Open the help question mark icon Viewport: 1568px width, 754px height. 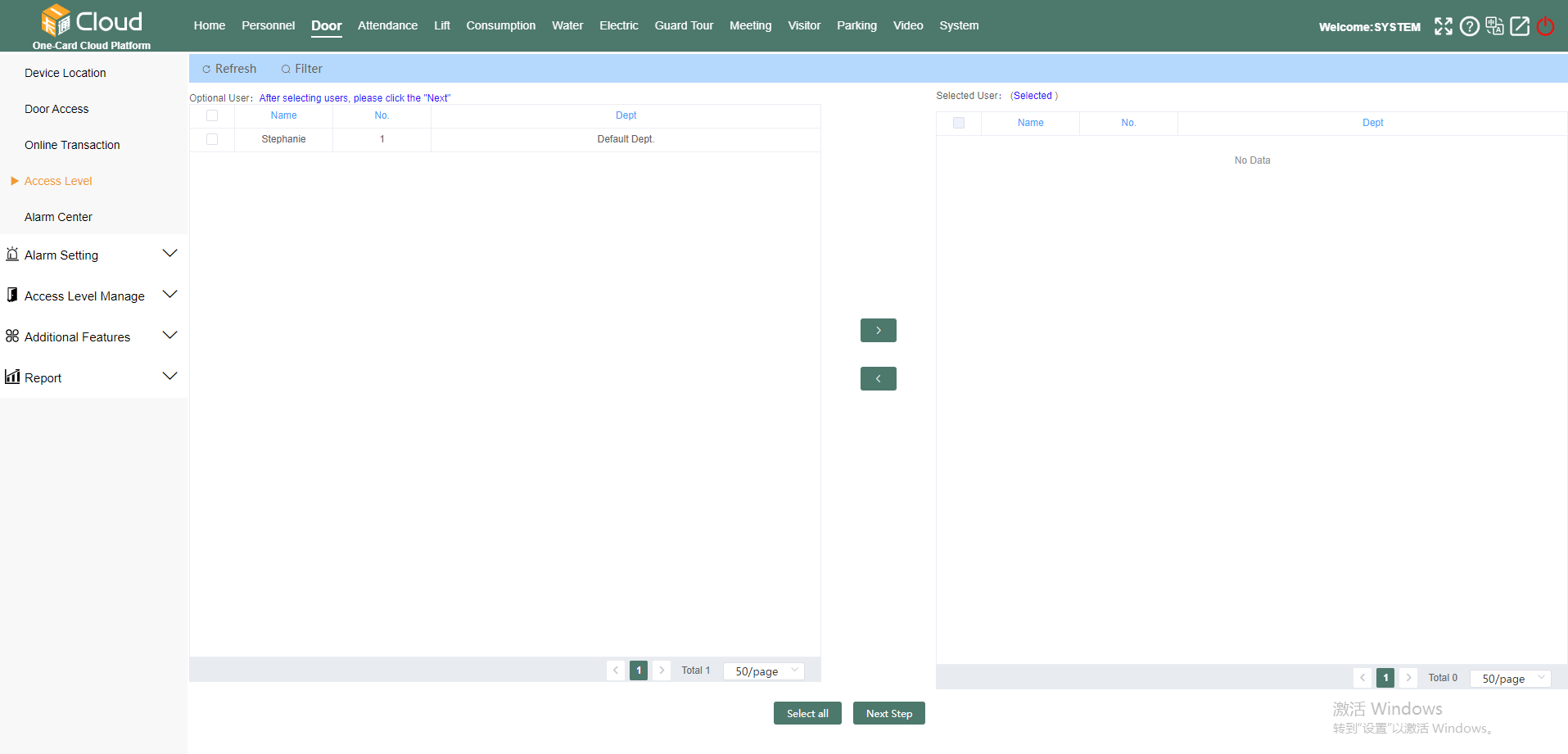pos(1469,26)
